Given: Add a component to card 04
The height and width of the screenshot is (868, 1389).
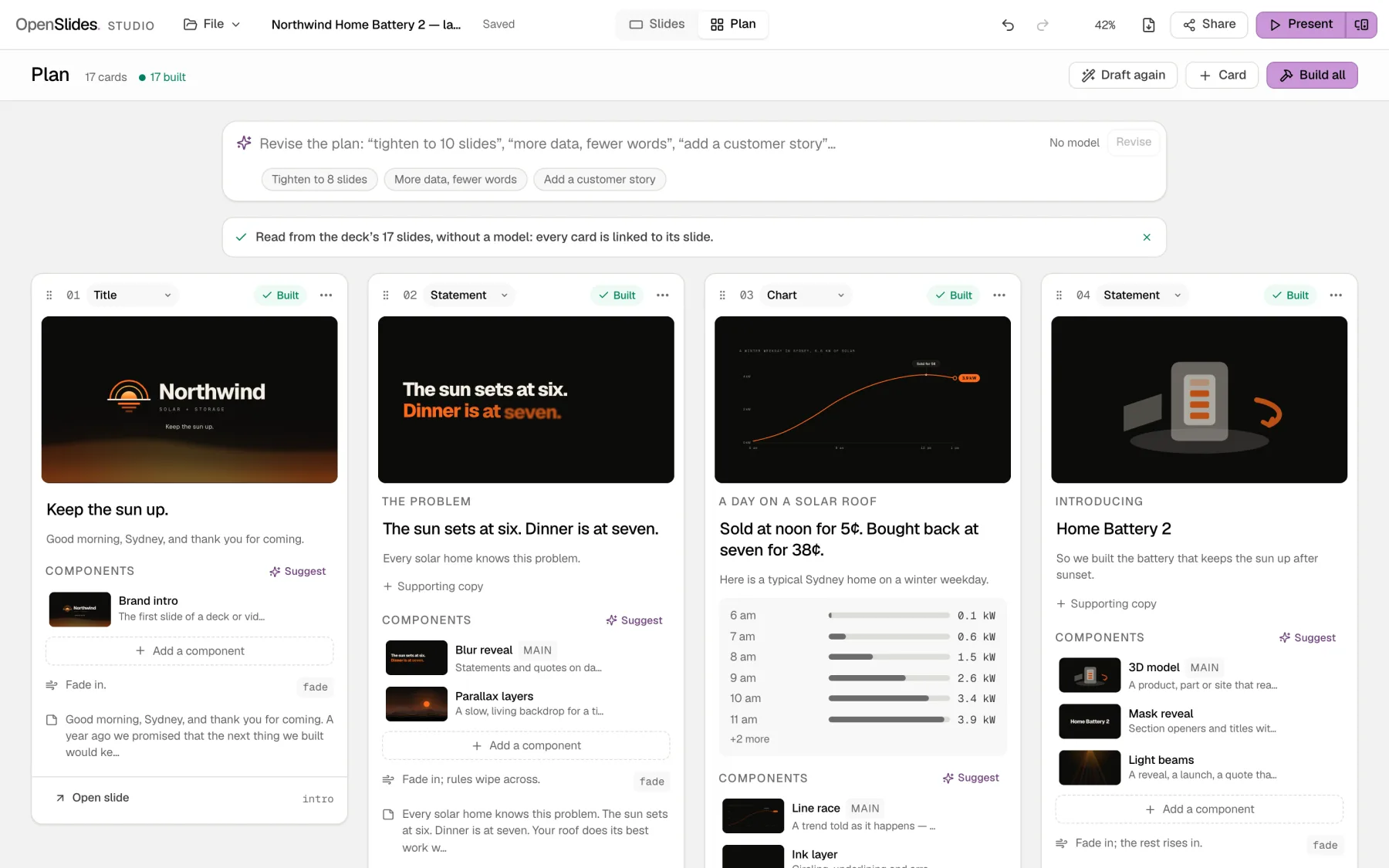Looking at the screenshot, I should [1199, 809].
